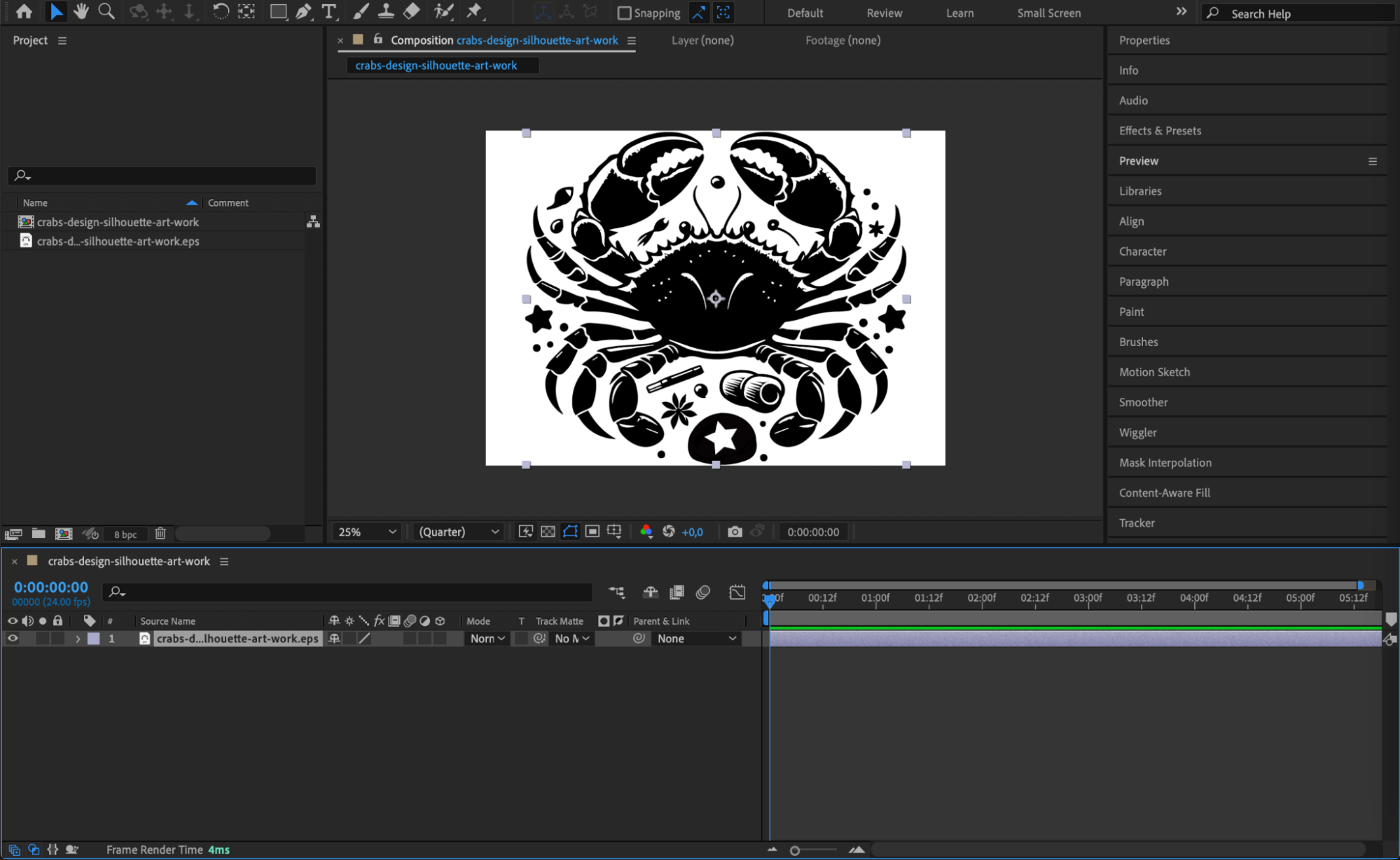This screenshot has height=860, width=1400.
Task: Click the snapshot camera icon
Action: 734,532
